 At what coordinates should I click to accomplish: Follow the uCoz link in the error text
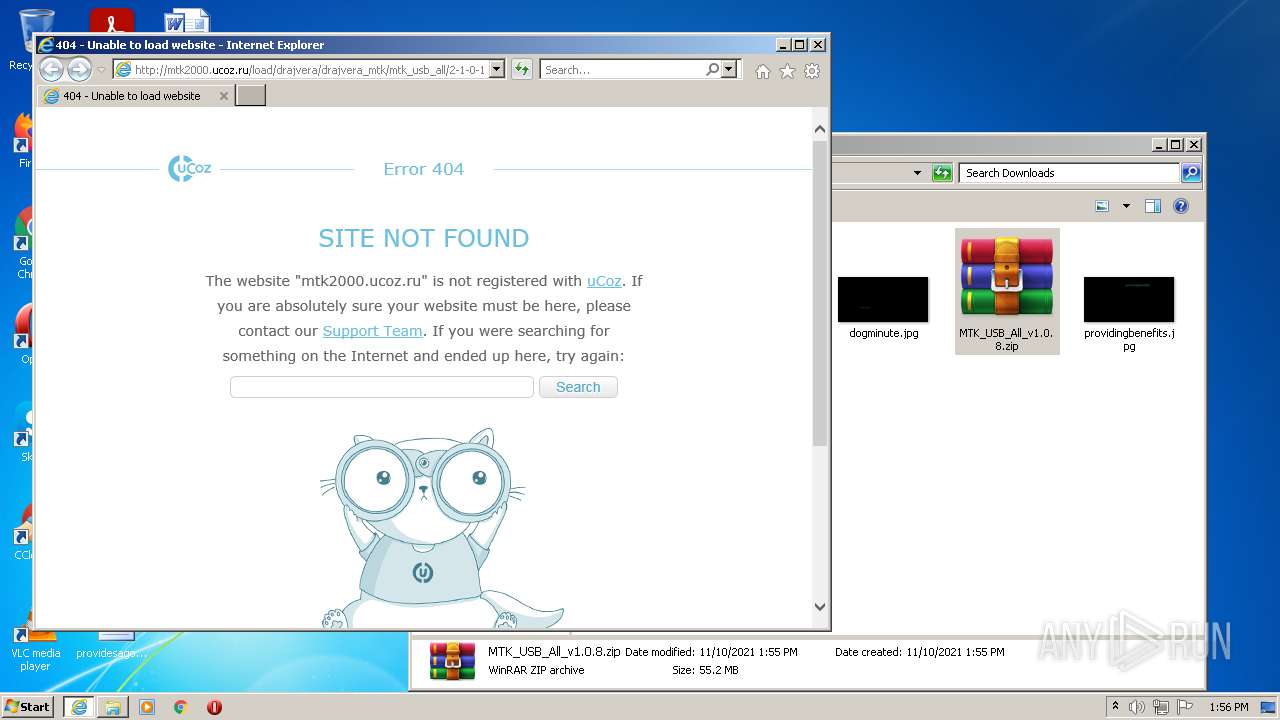[x=604, y=281]
